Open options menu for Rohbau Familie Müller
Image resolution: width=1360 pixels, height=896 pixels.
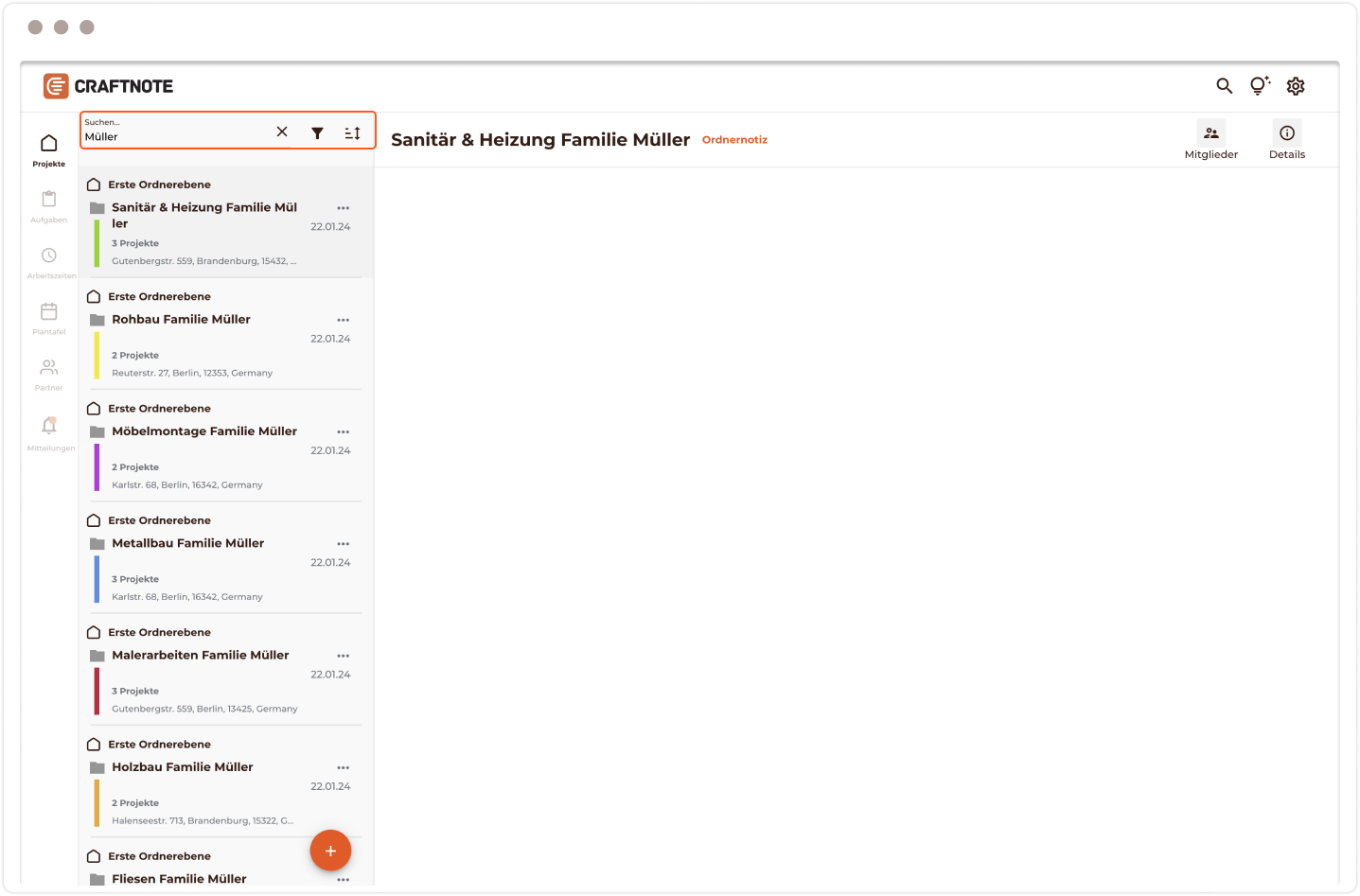click(343, 321)
